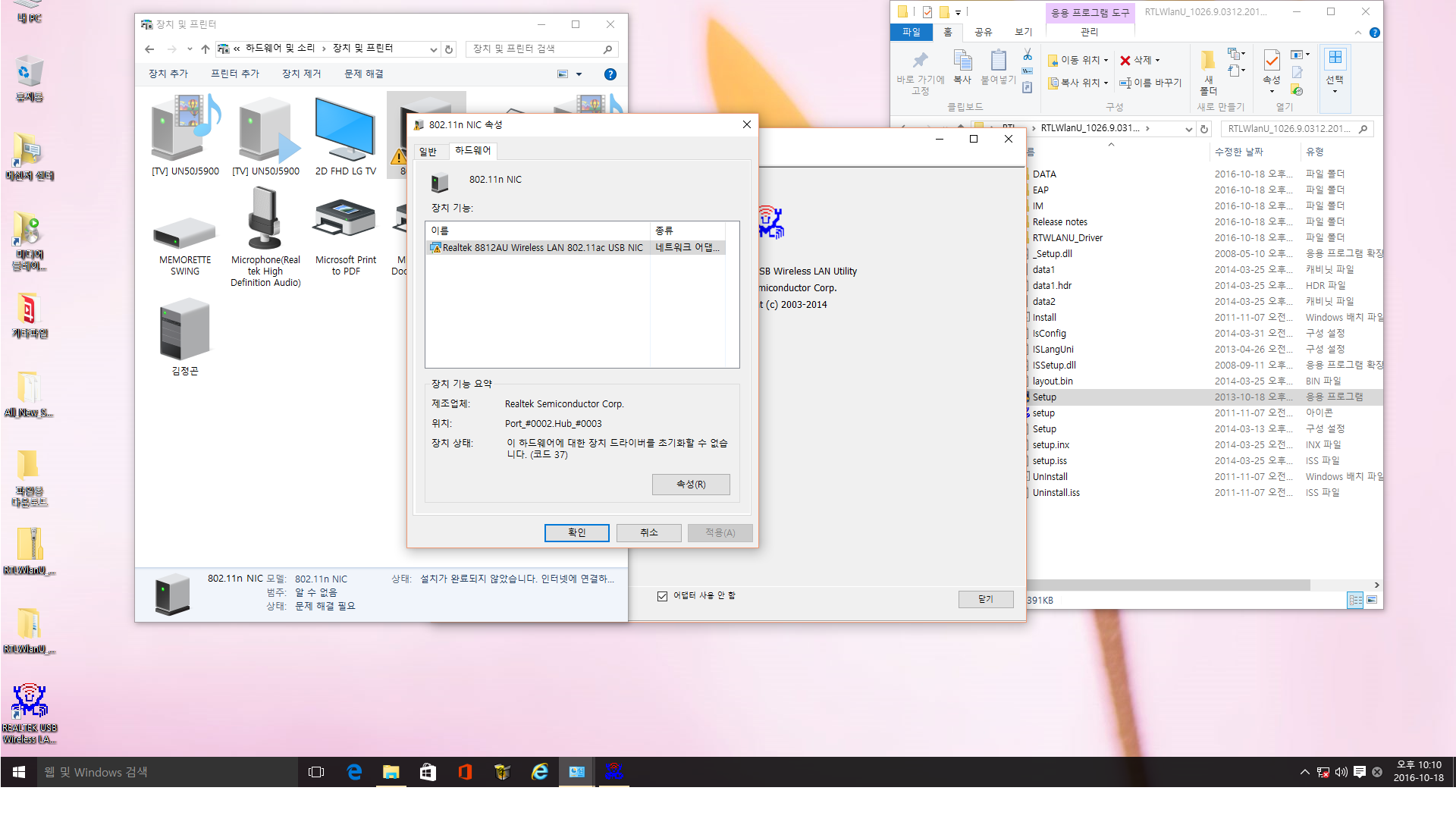Viewport: 1456px width, 819px height.
Task: Click the 장치 및 프린터 검색 search field
Action: [541, 49]
